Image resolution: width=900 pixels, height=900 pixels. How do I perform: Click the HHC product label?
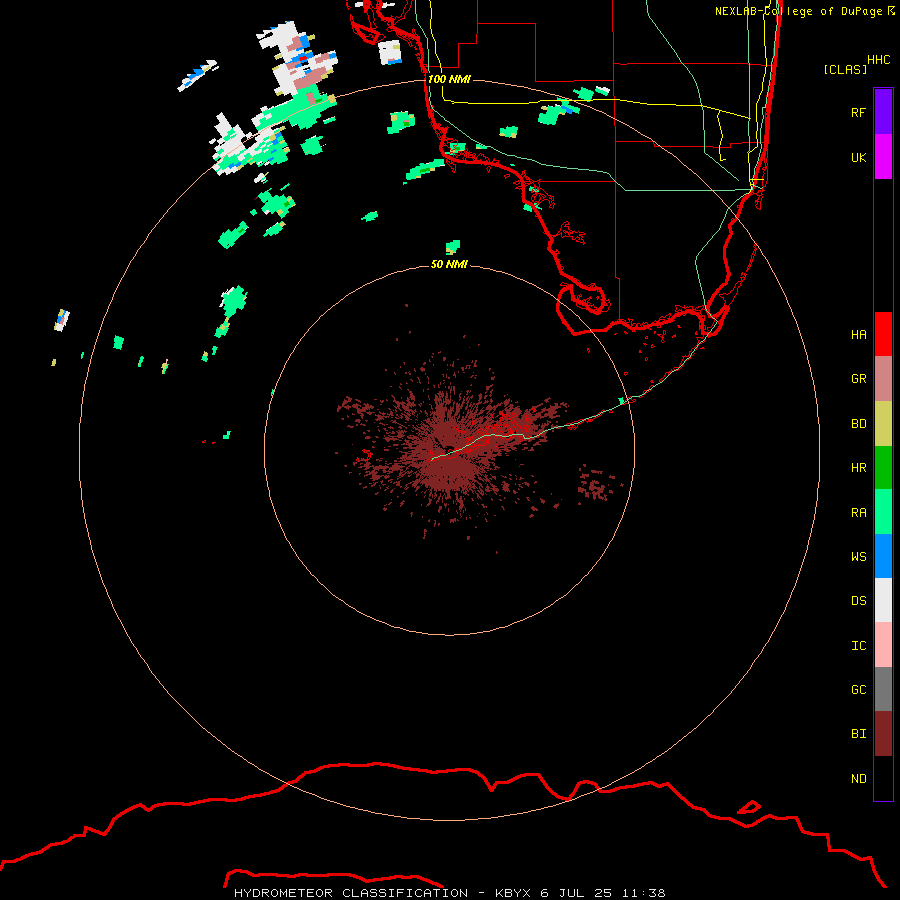[x=878, y=60]
